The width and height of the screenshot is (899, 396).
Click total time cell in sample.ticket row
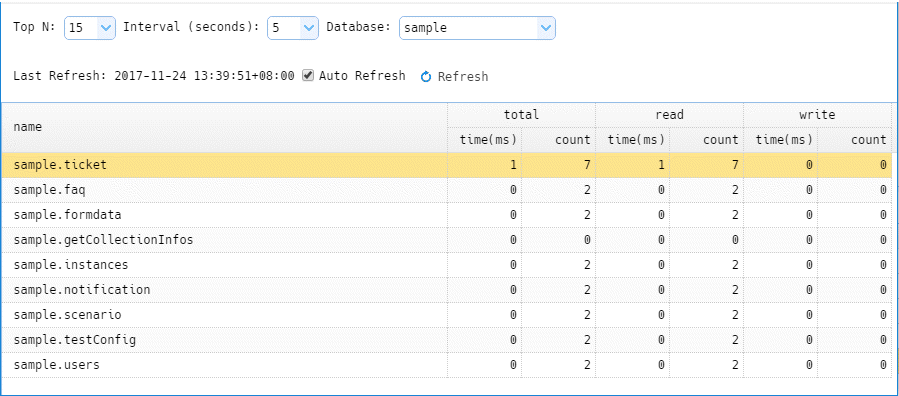click(484, 164)
